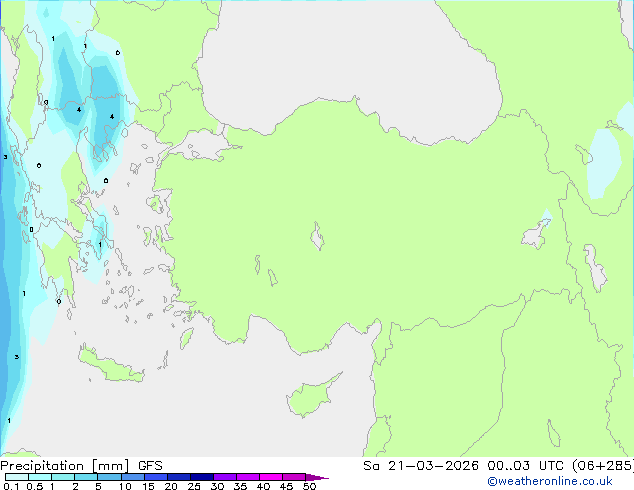Click the '(06+285)' forecast run text
Viewport: 634px width, 490px height.
(x=603, y=466)
